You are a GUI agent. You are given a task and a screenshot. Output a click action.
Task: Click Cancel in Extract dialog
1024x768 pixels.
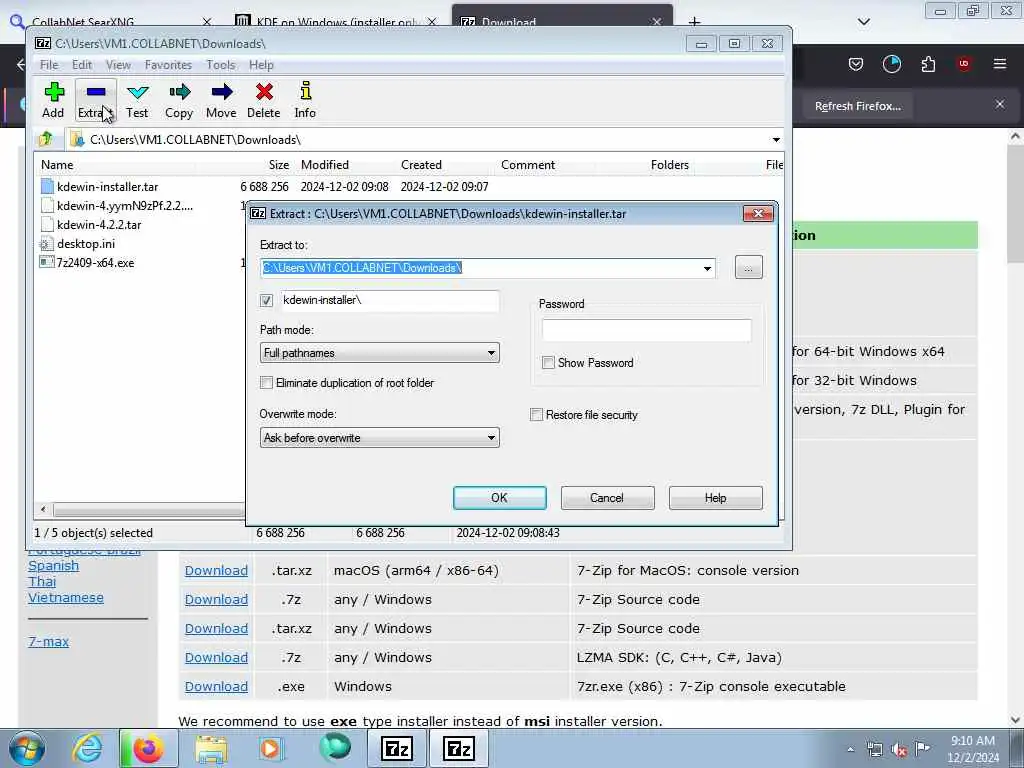(607, 498)
